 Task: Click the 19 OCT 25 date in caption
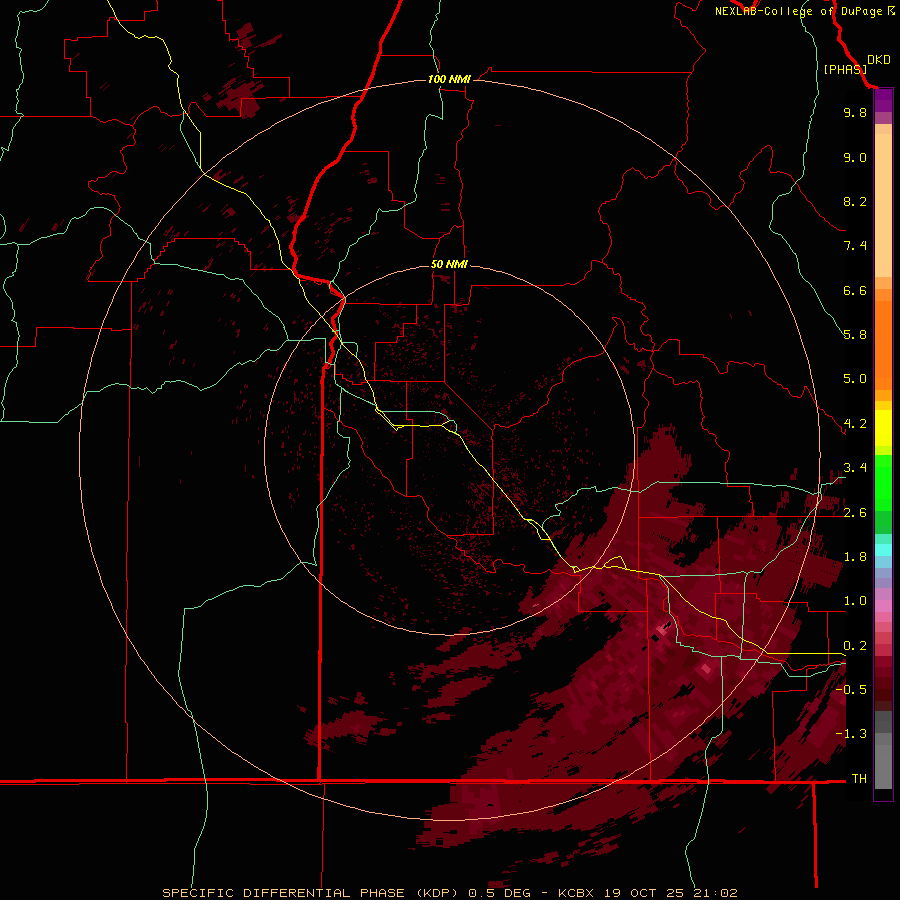click(x=643, y=893)
